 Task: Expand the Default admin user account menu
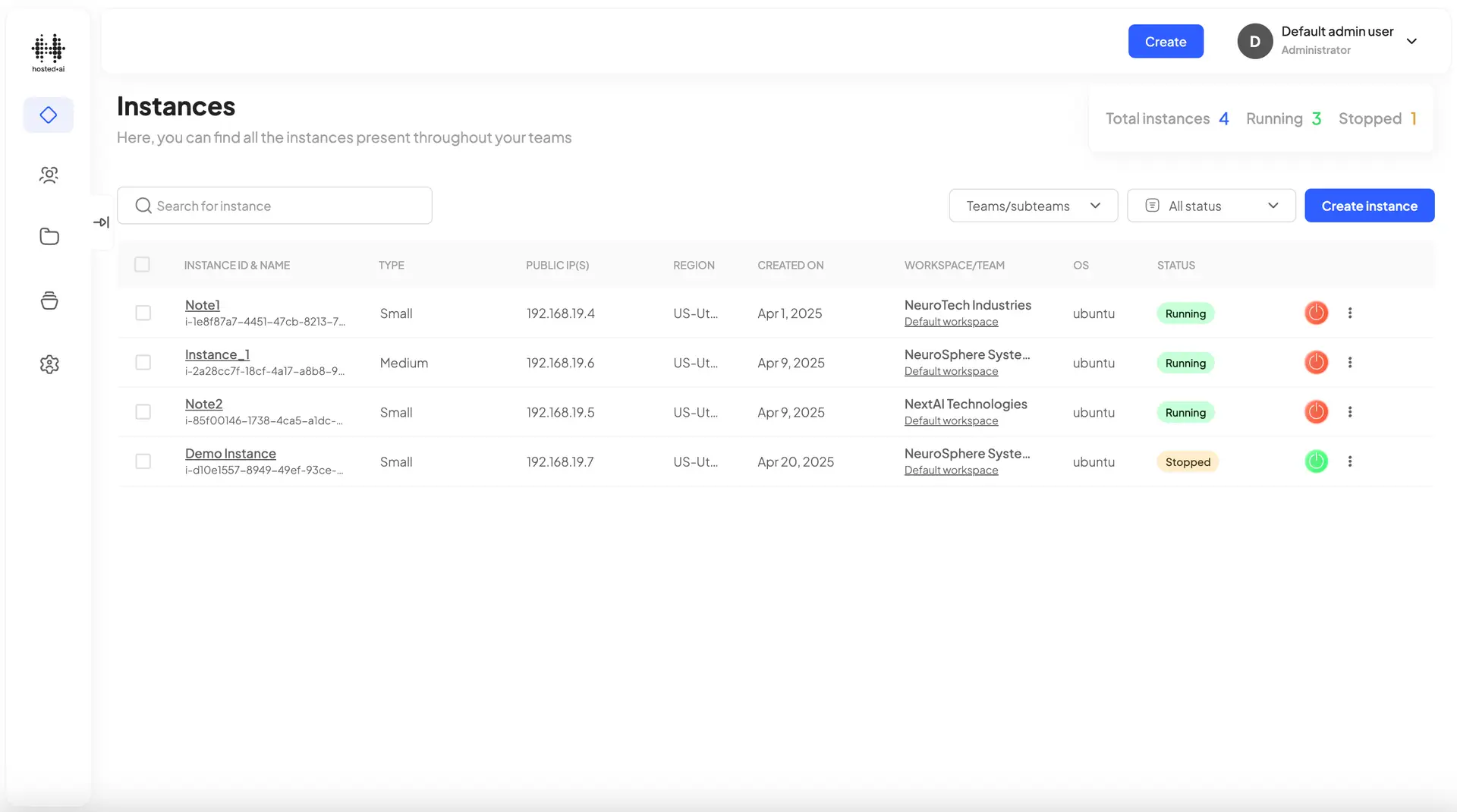click(1412, 41)
